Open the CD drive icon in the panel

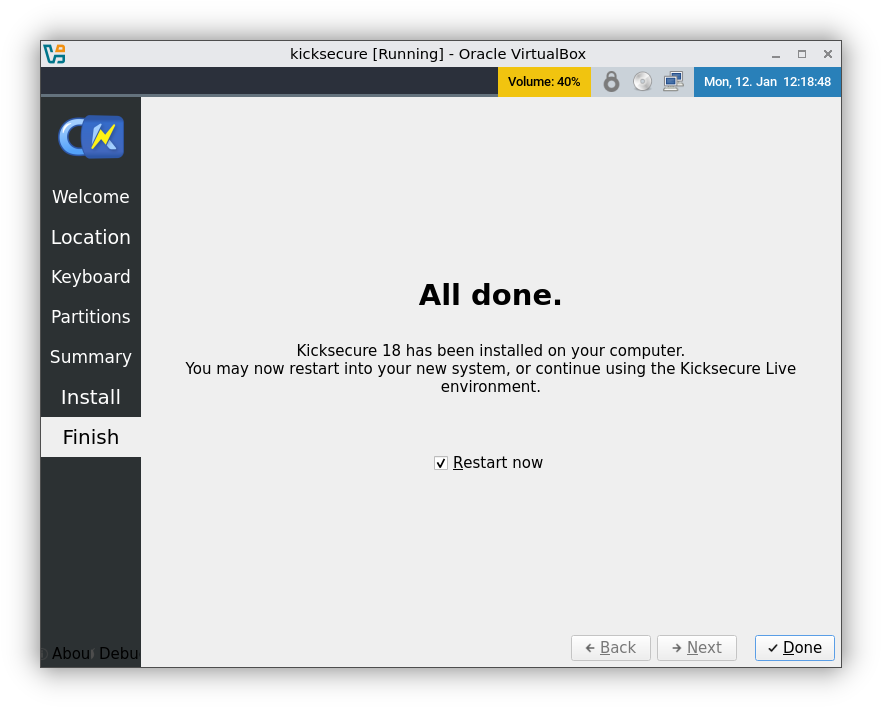point(642,81)
